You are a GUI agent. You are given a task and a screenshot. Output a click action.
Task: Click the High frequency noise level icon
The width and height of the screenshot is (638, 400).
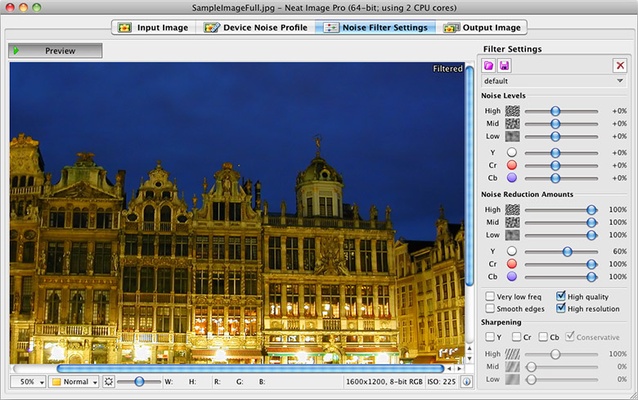(512, 111)
